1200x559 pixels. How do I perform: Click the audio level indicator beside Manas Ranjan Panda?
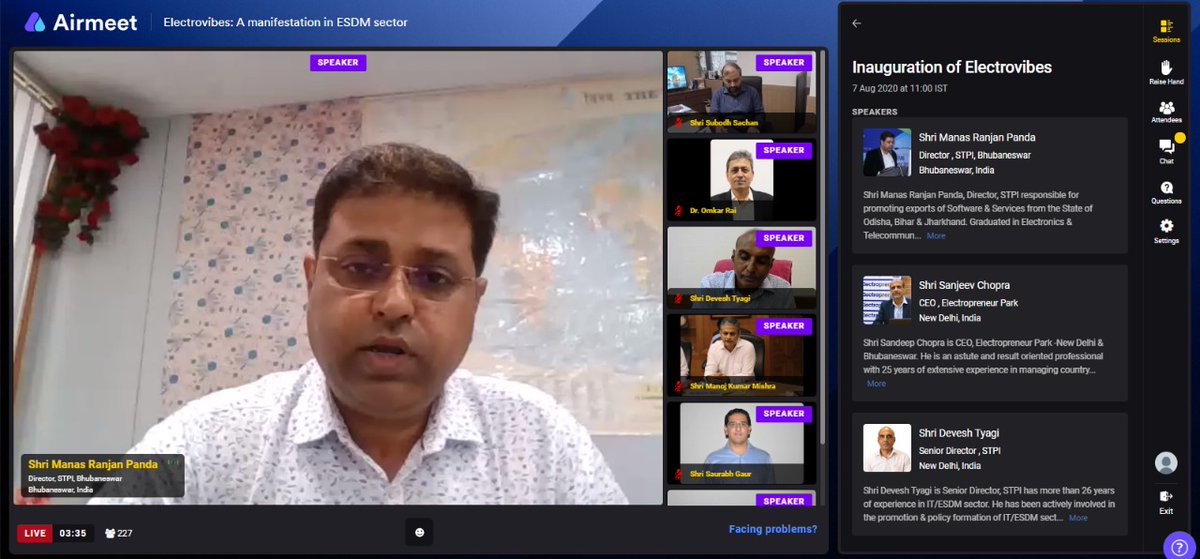(x=173, y=463)
